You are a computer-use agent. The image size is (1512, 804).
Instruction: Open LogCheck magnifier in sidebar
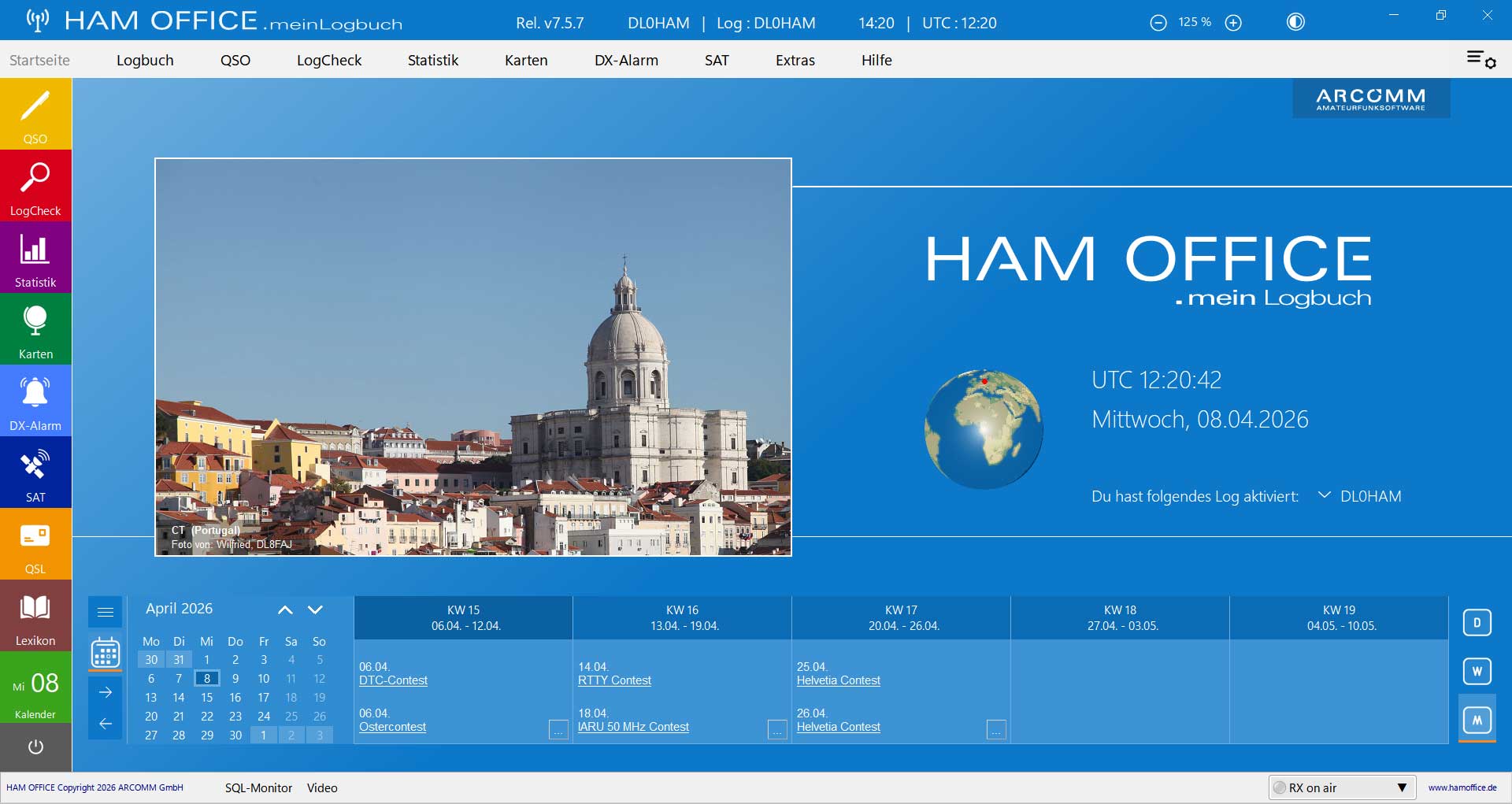coord(35,186)
